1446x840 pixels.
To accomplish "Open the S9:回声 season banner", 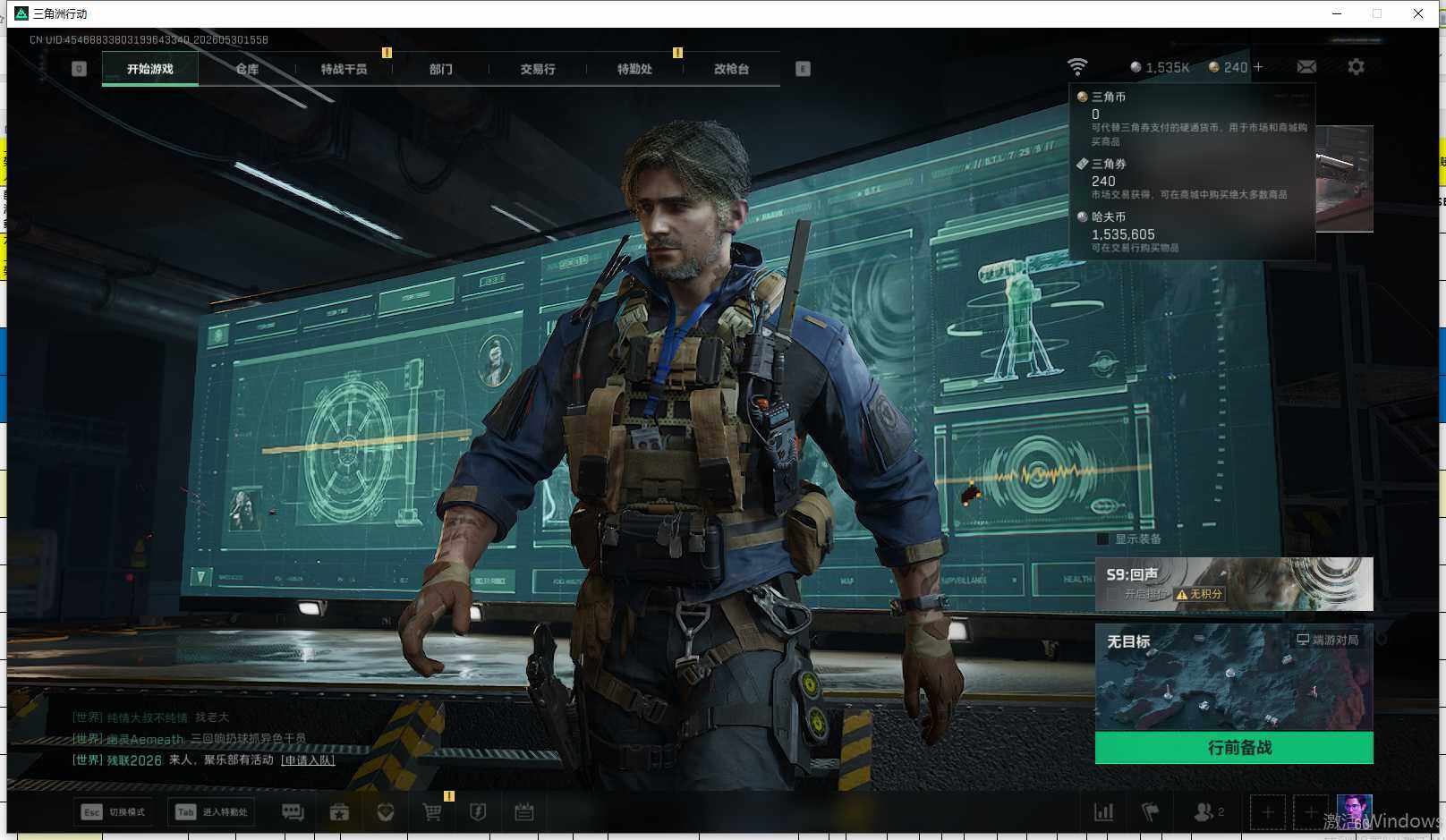I will click(x=1234, y=584).
